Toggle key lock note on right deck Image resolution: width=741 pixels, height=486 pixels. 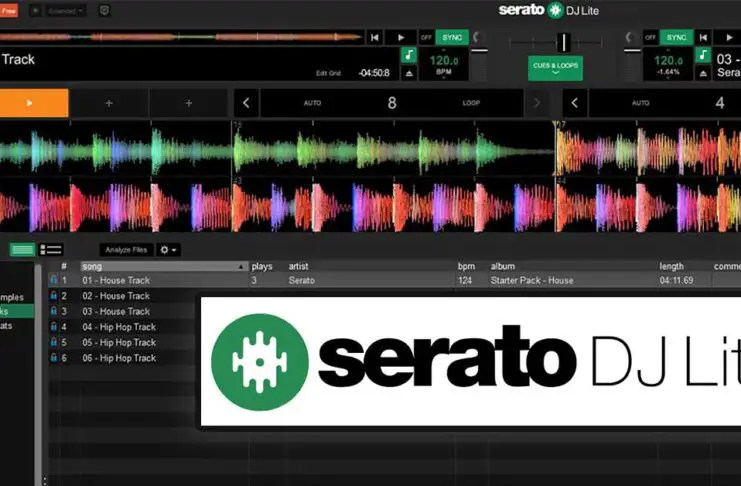[x=703, y=55]
